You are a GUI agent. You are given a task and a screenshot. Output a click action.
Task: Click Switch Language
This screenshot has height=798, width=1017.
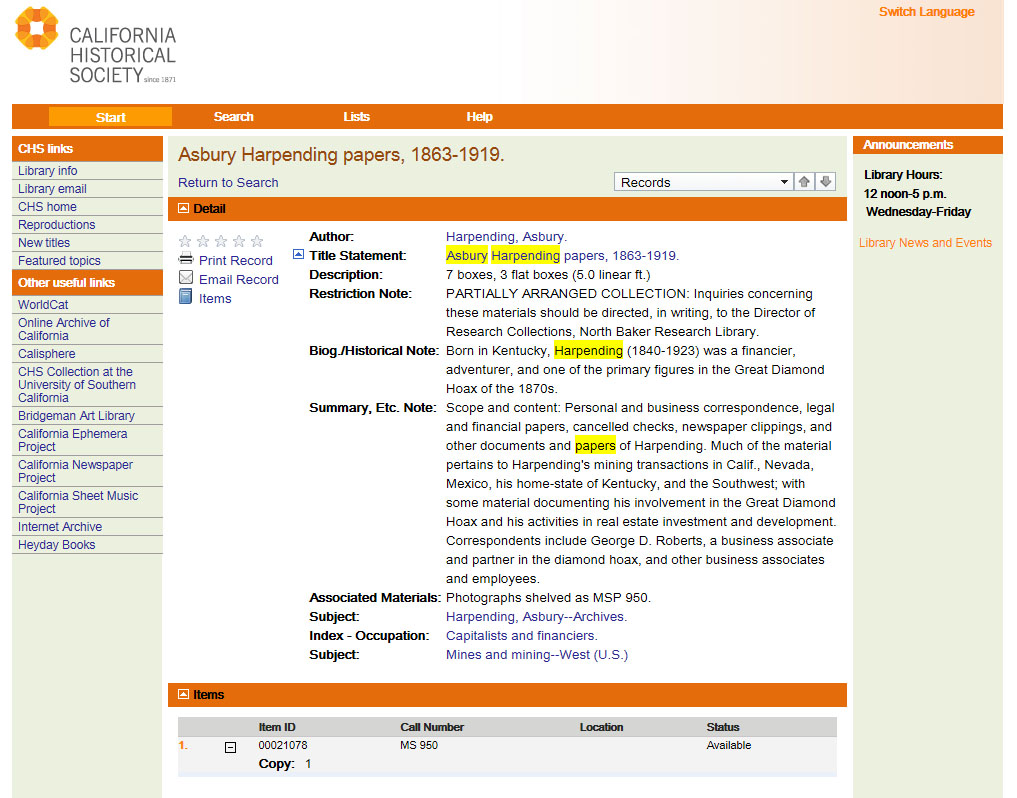926,12
